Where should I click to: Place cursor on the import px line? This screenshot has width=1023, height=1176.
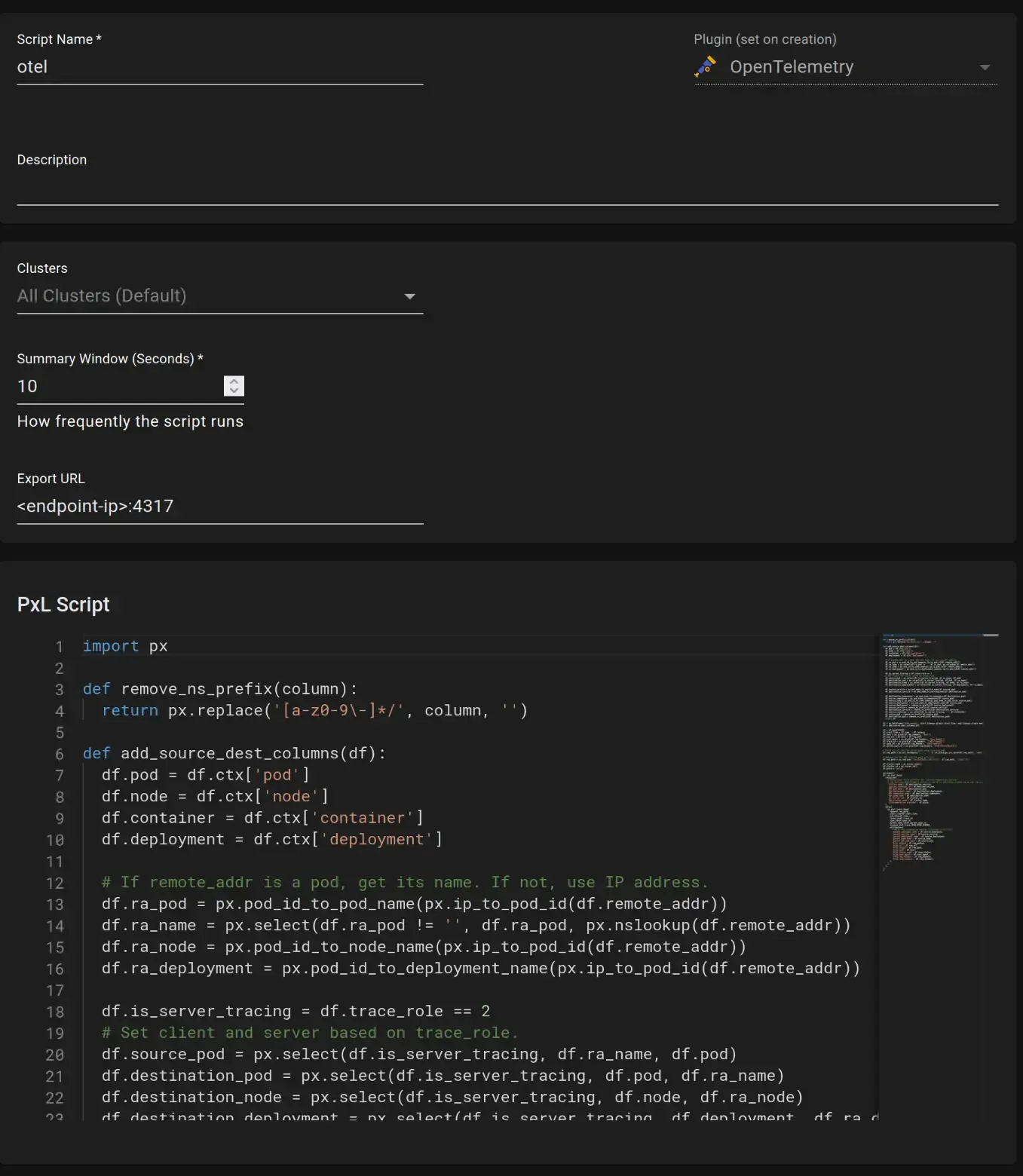pos(125,647)
